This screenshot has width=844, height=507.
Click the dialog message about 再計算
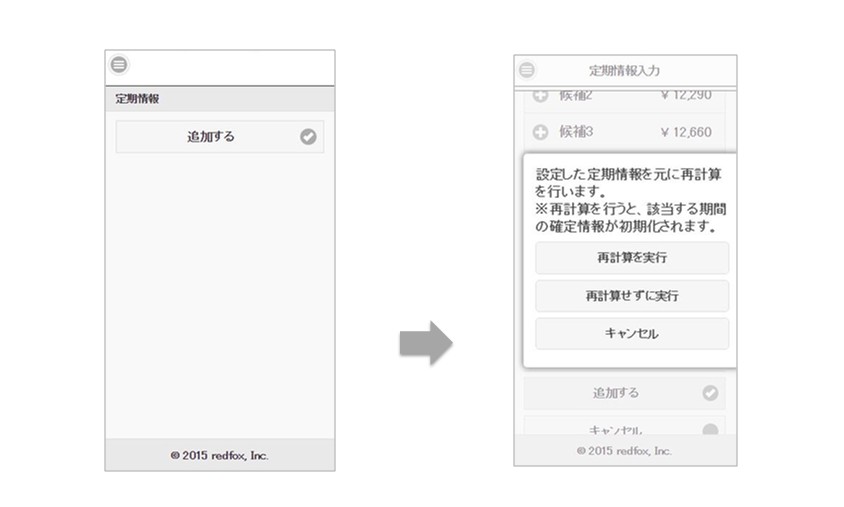pos(630,200)
